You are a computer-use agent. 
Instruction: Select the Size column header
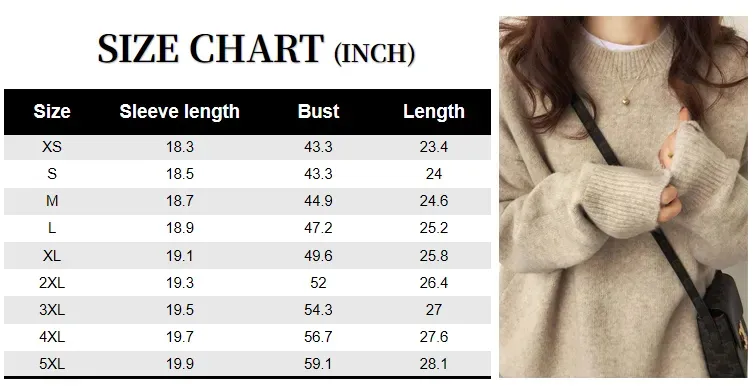[x=52, y=111]
